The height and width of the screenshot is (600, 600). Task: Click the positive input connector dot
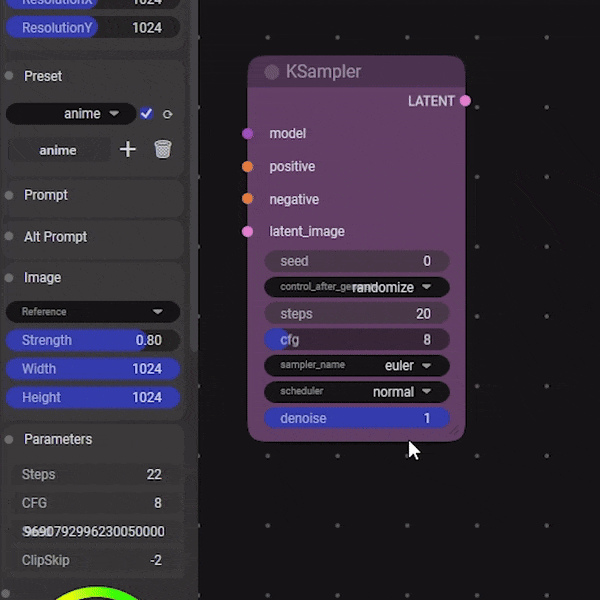(x=248, y=167)
